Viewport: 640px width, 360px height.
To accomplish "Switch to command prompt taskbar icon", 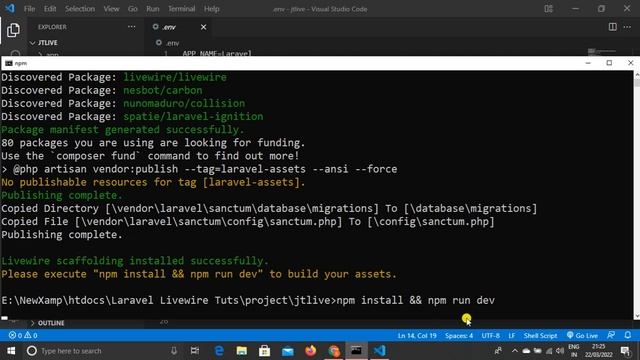I will pos(356,351).
